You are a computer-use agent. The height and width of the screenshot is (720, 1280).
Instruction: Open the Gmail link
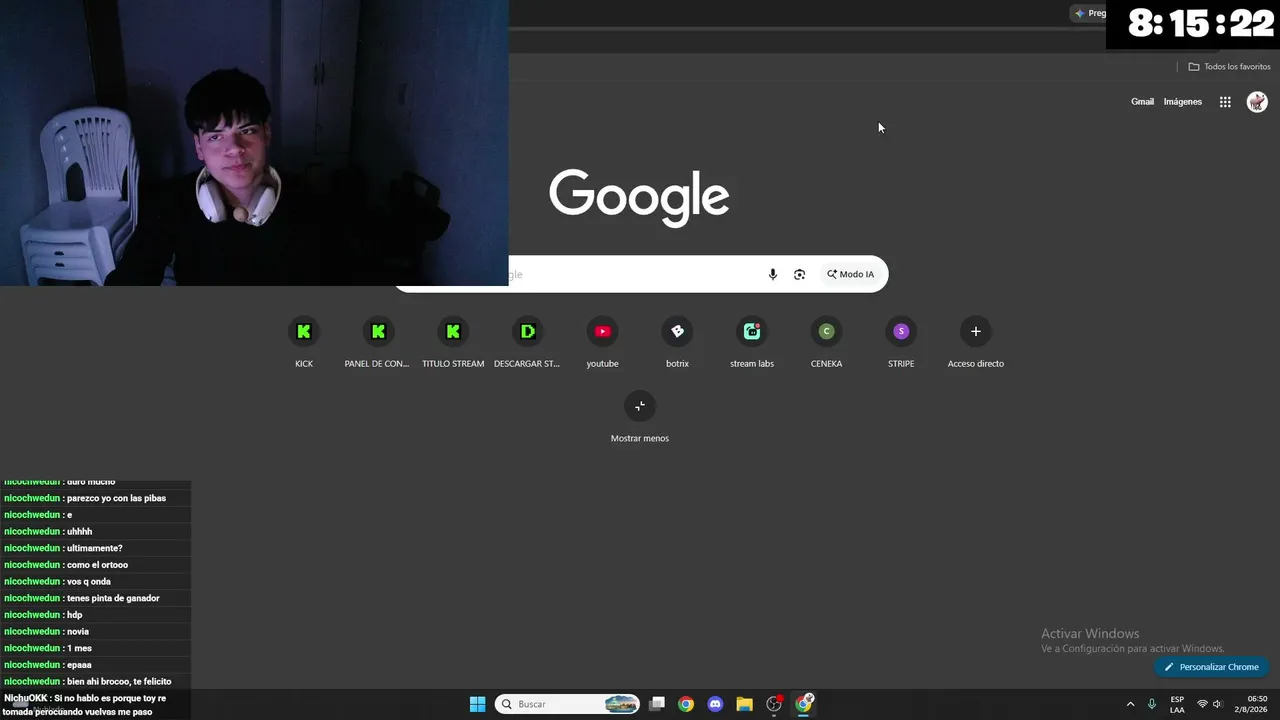(1142, 102)
